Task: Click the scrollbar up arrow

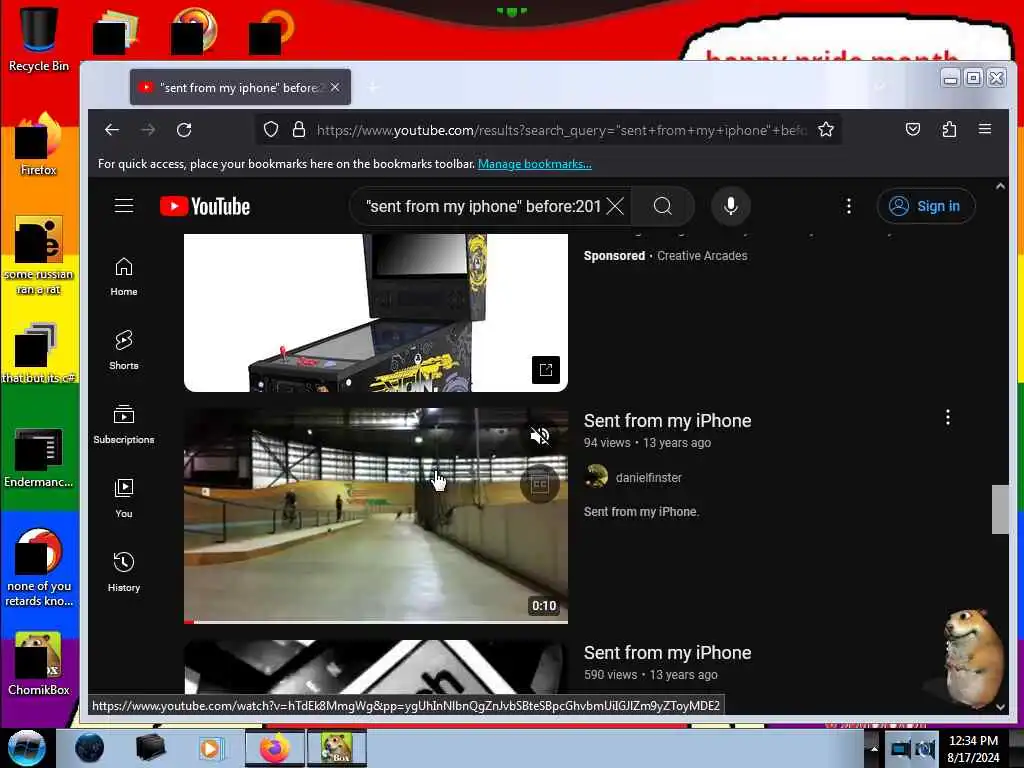Action: 1000,186
